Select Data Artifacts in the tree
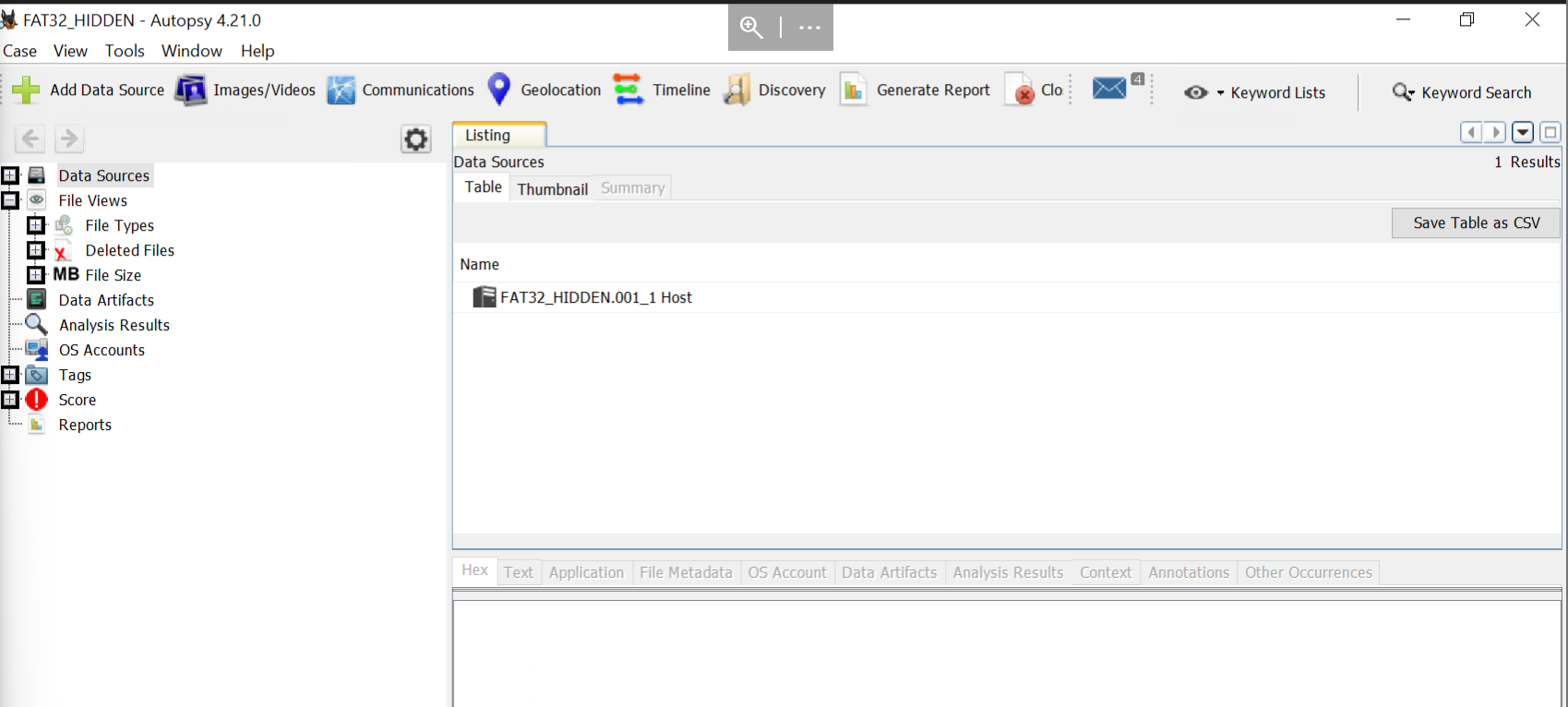The image size is (1568, 707). [x=106, y=300]
